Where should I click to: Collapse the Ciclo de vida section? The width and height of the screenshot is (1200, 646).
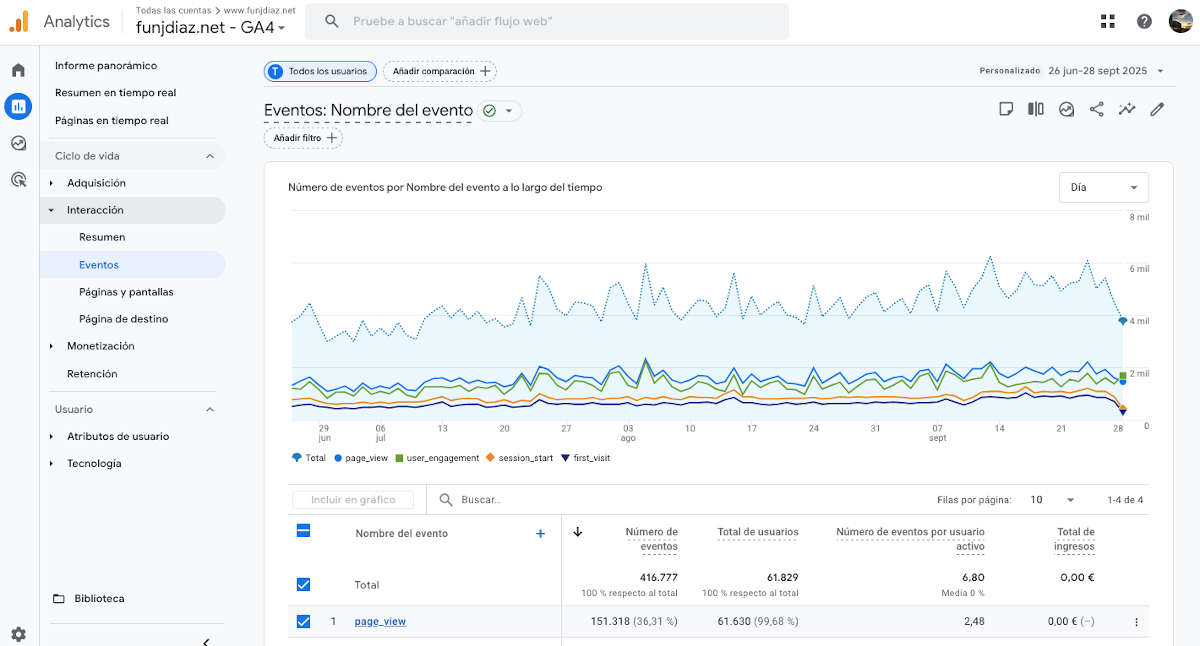(x=210, y=156)
